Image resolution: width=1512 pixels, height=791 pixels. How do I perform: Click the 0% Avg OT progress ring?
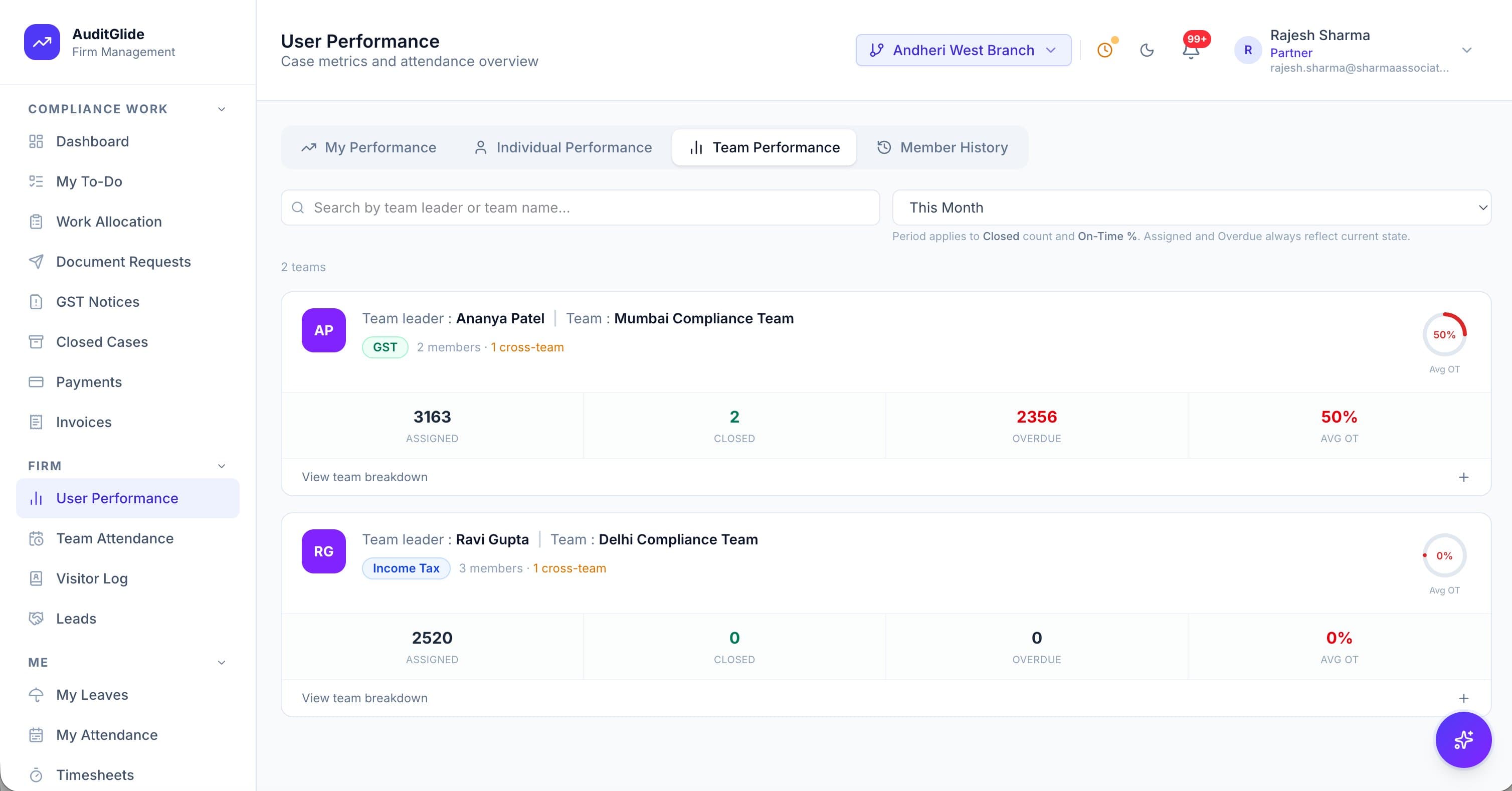(1444, 556)
